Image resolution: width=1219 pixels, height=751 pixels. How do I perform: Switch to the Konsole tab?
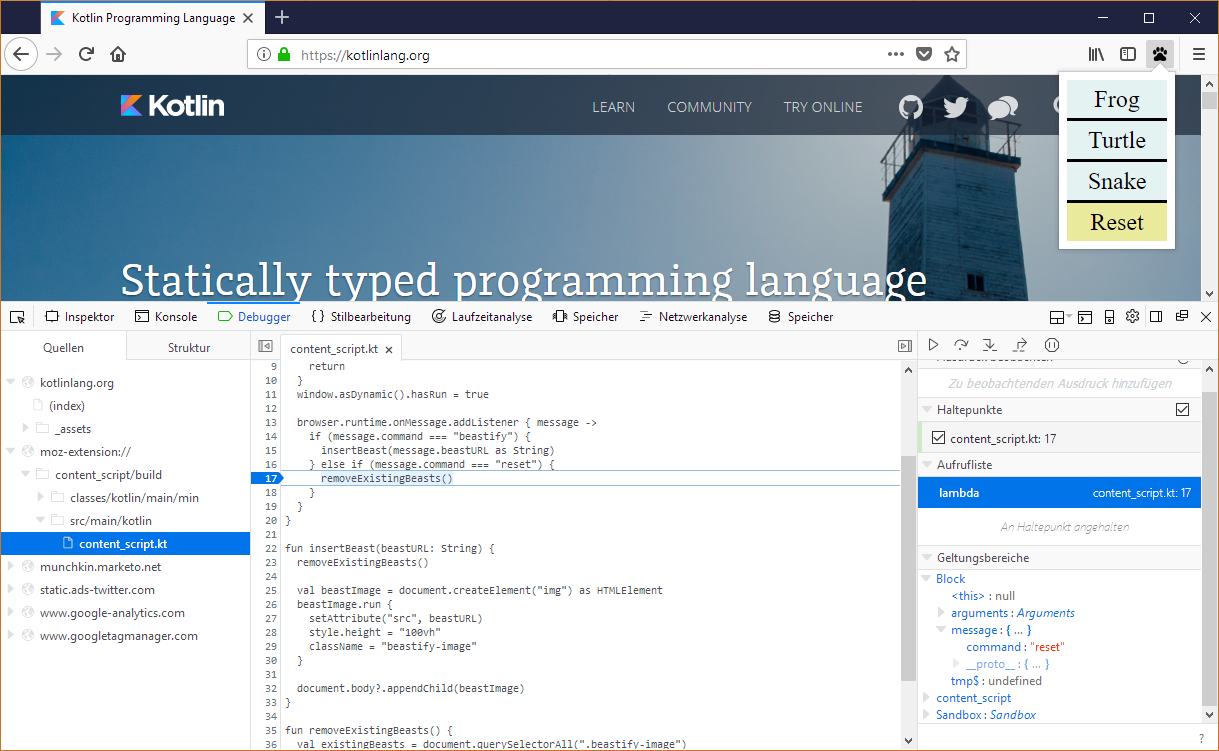tap(166, 317)
